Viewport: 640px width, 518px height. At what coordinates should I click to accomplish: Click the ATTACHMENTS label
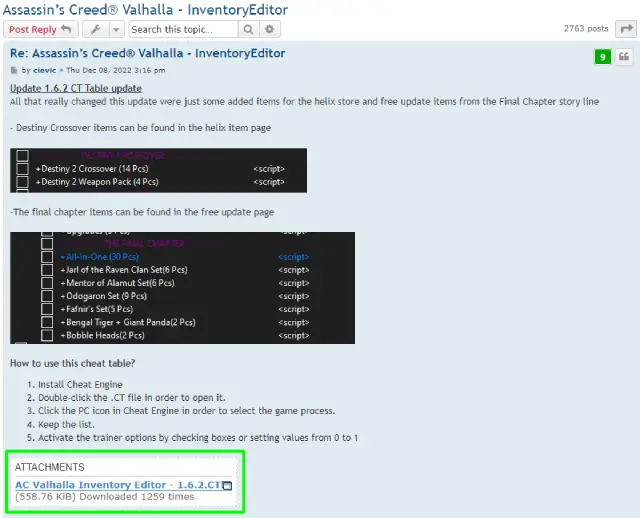[x=50, y=467]
